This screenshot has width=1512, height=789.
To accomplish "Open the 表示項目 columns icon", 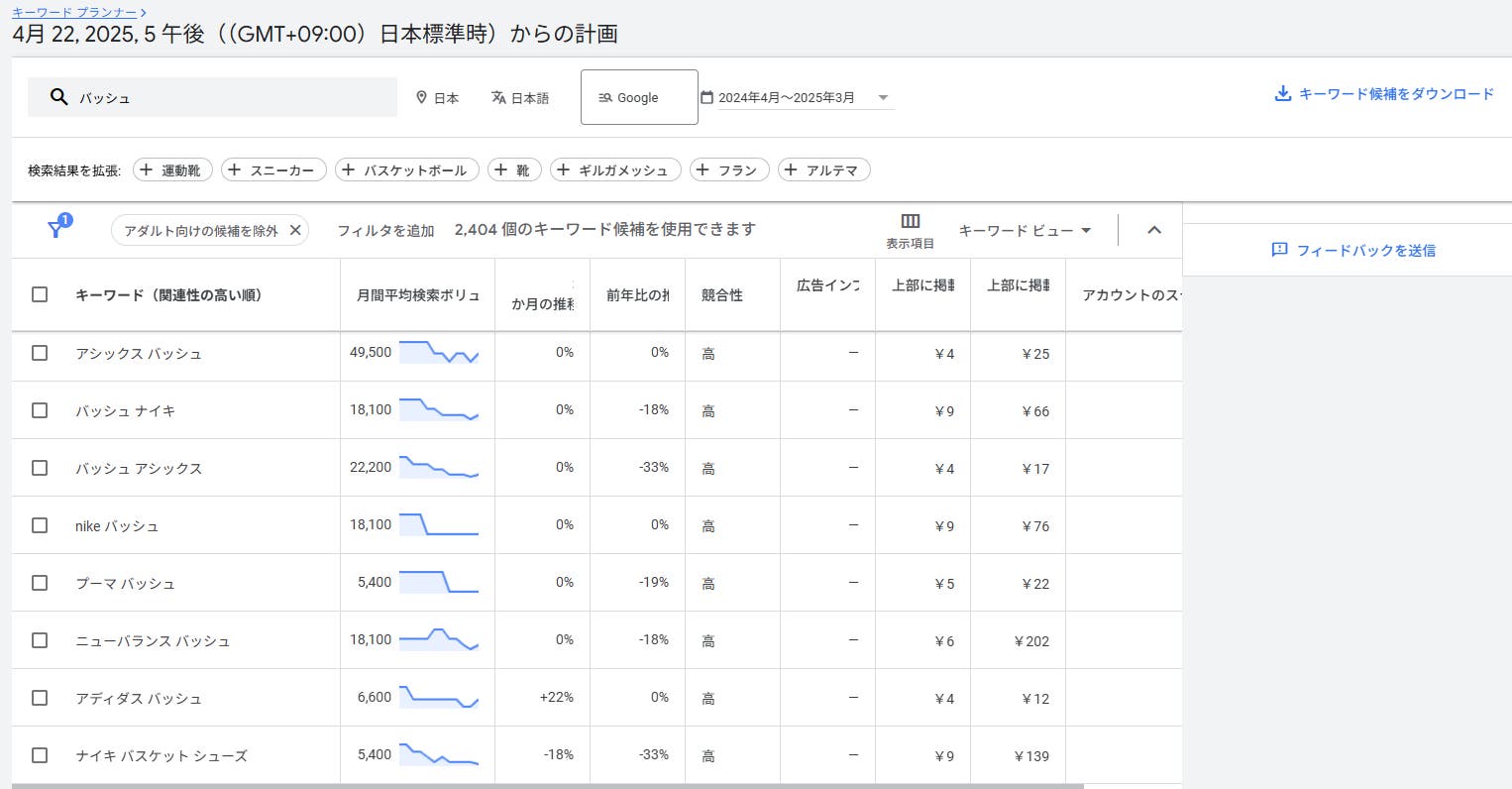I will coord(911,221).
